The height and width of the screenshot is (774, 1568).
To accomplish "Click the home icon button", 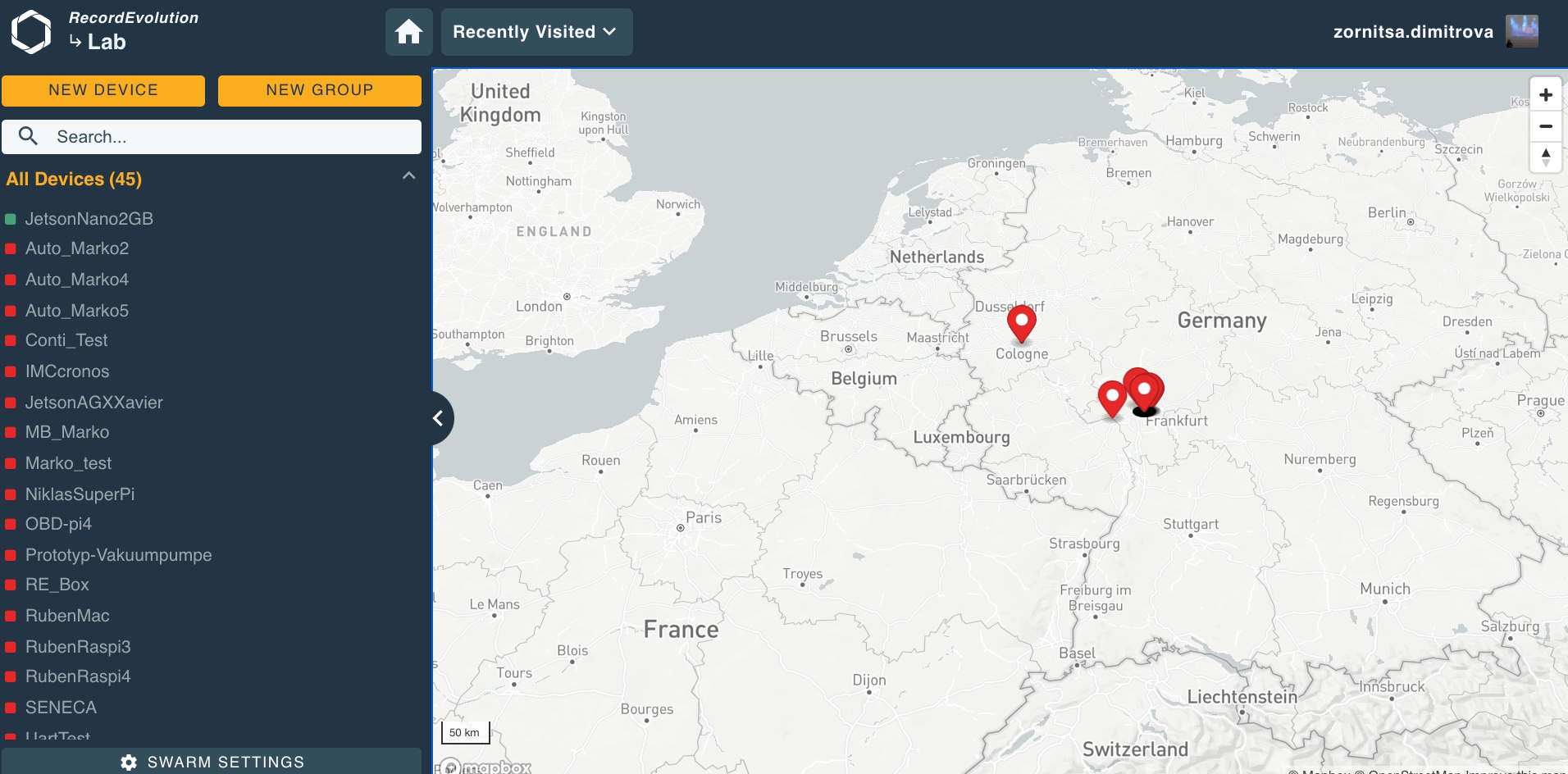I will click(408, 32).
